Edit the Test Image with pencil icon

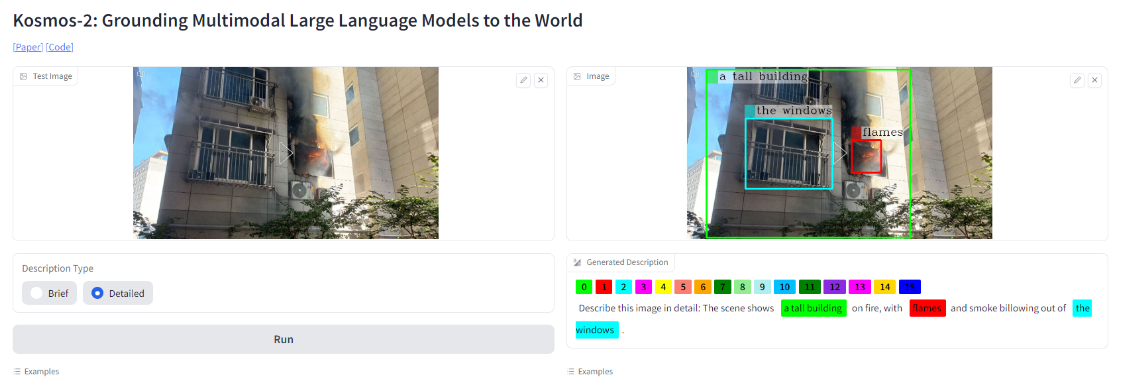[523, 81]
